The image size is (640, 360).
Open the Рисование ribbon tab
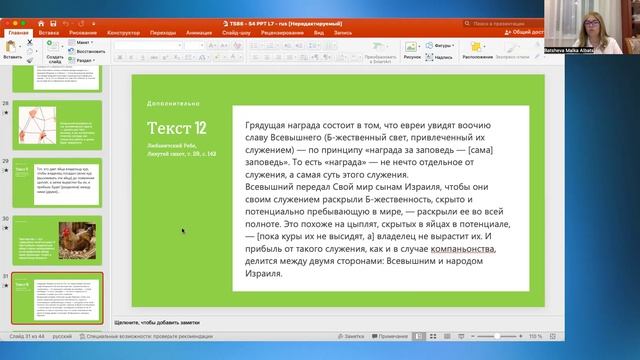pos(83,33)
